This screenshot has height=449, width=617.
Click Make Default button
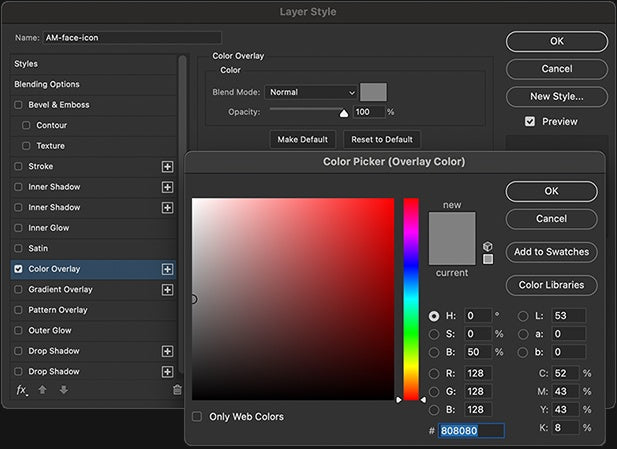pos(303,139)
